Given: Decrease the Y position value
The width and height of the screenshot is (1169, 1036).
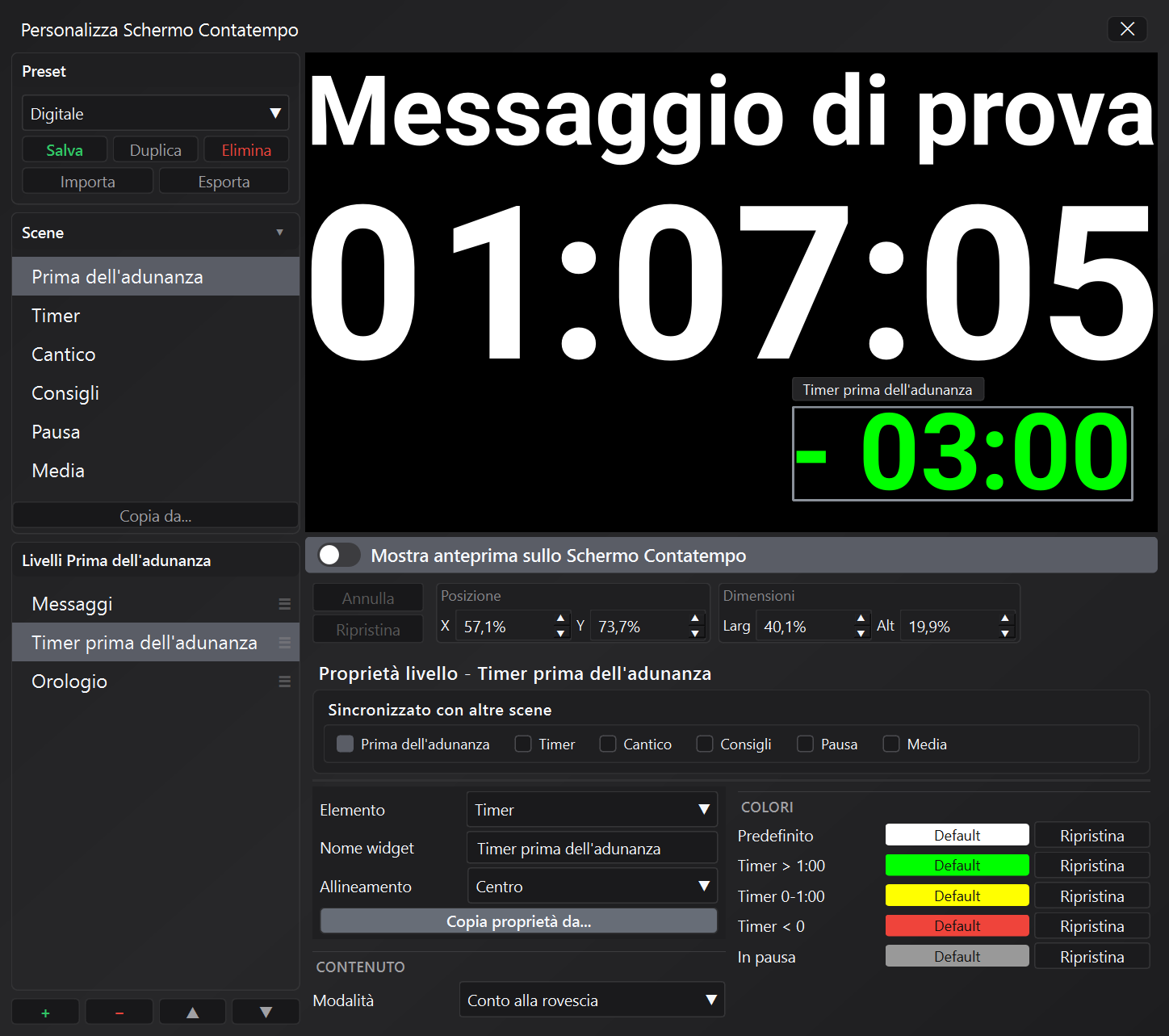Looking at the screenshot, I should tap(695, 633).
